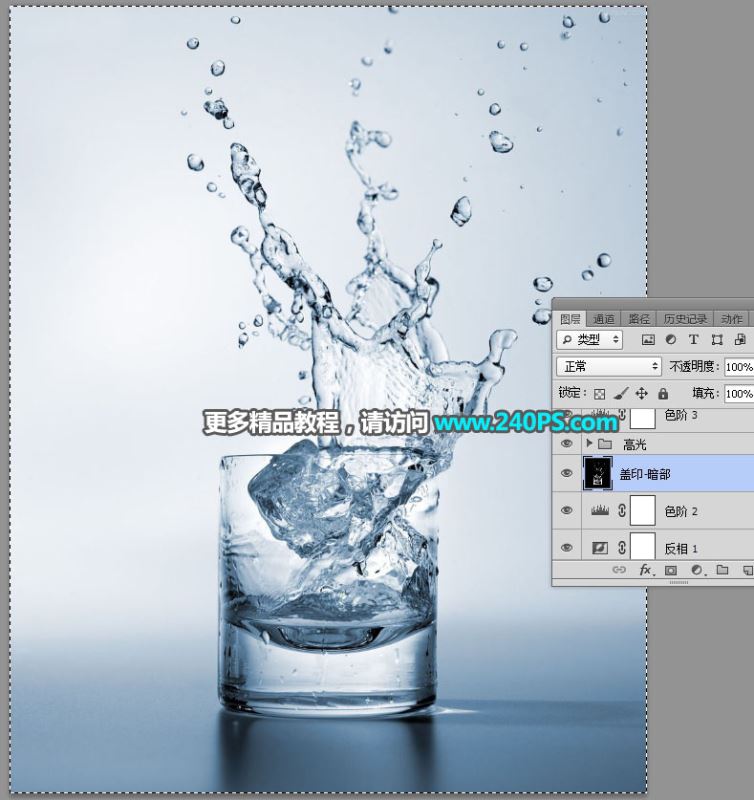
Task: Toggle lock position move icon
Action: [641, 393]
